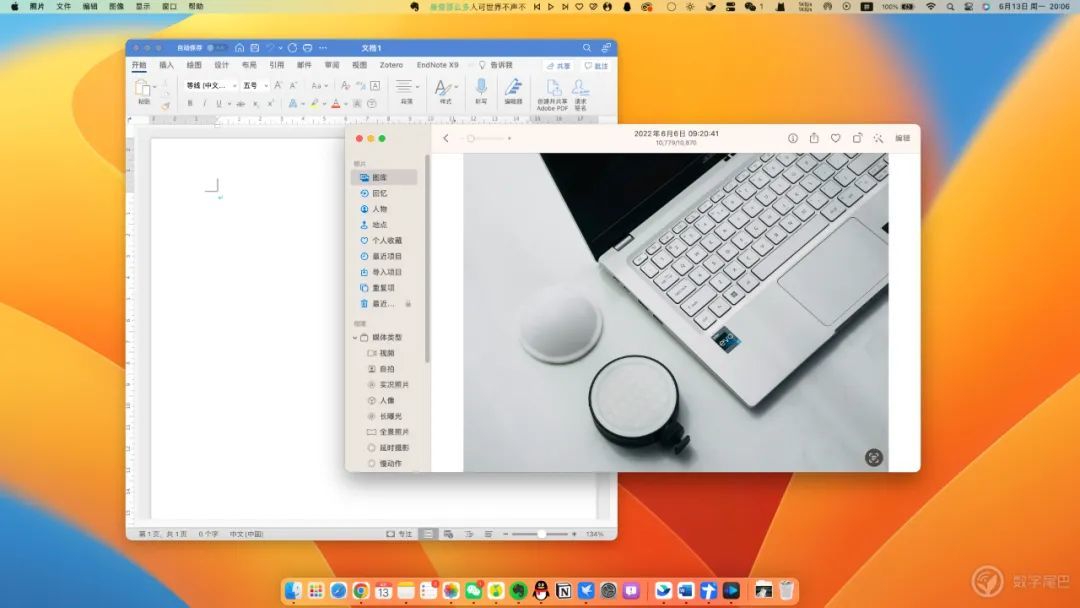Open WeChat from the Dock
The width and height of the screenshot is (1080, 608).
(473, 590)
